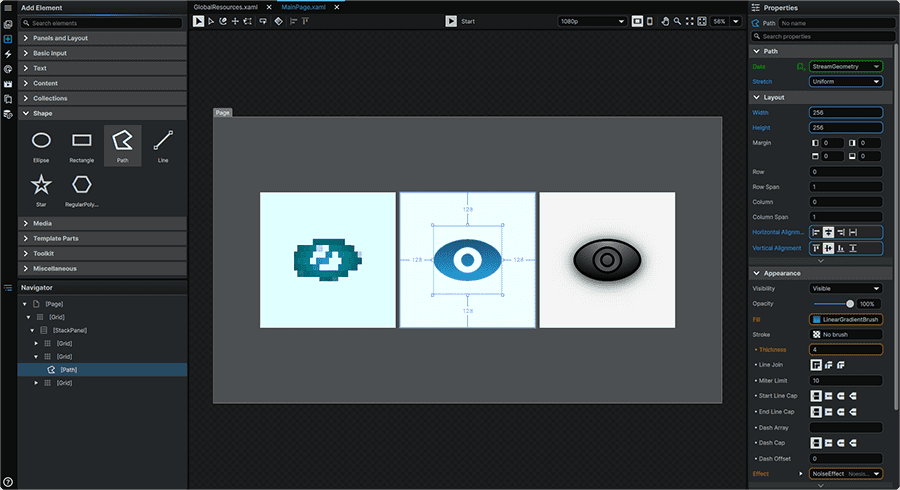Switch to GlobalResources.xaml tab

[x=226, y=7]
